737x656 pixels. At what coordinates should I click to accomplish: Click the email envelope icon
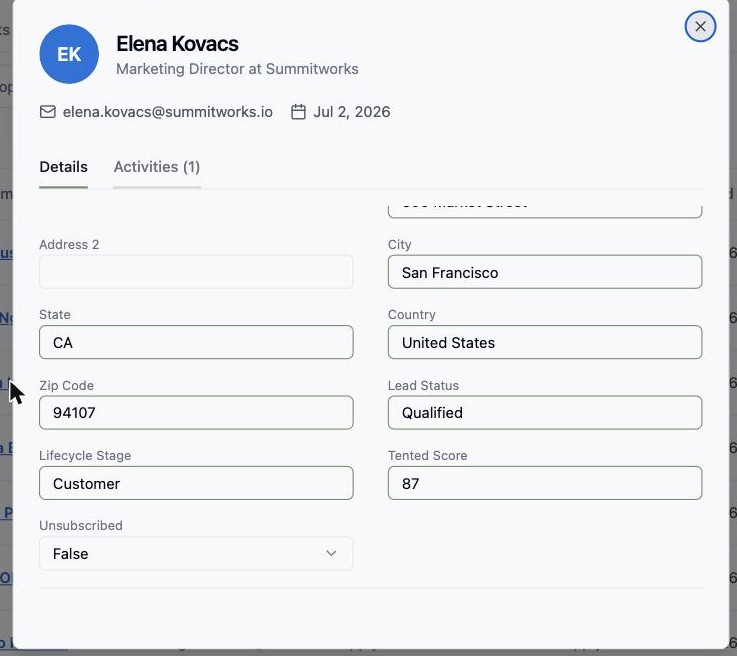pyautogui.click(x=47, y=112)
